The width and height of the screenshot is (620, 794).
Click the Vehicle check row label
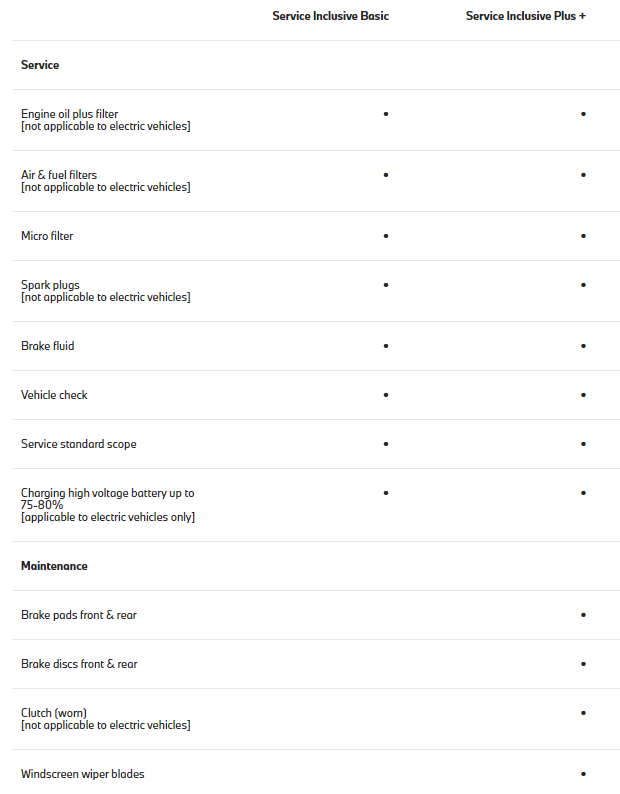tap(54, 395)
